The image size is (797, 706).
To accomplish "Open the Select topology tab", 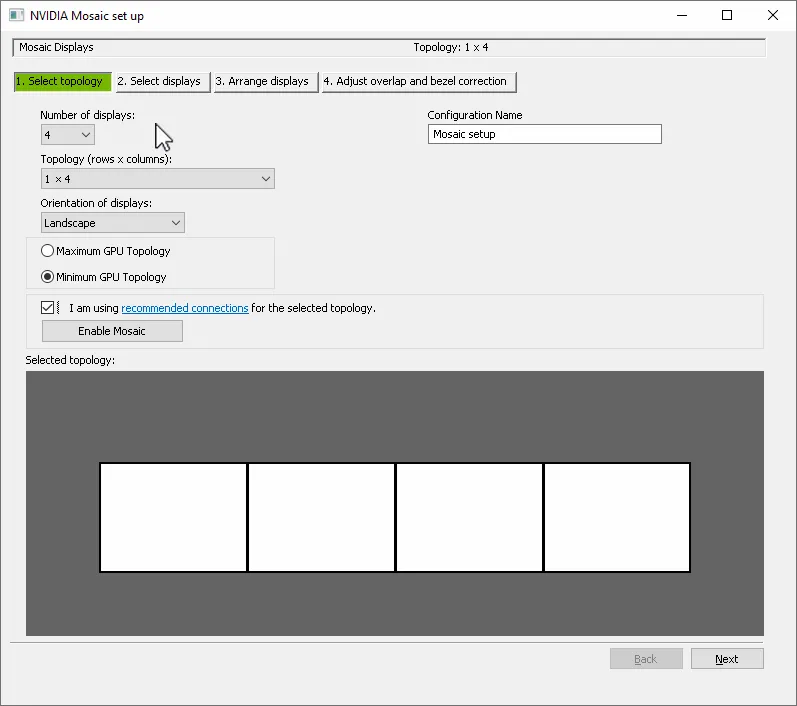I will click(63, 81).
